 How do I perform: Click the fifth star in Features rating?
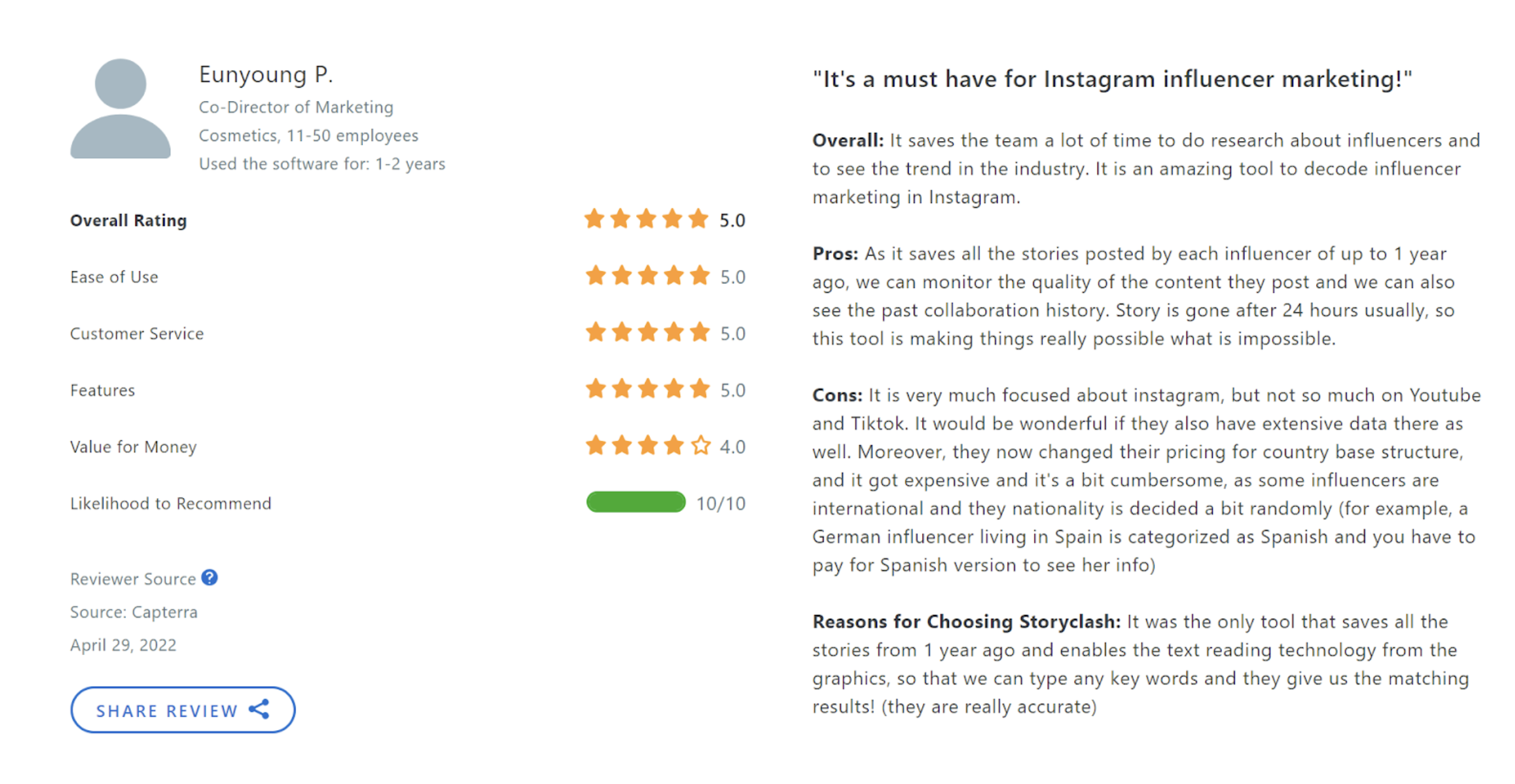pyautogui.click(x=698, y=389)
